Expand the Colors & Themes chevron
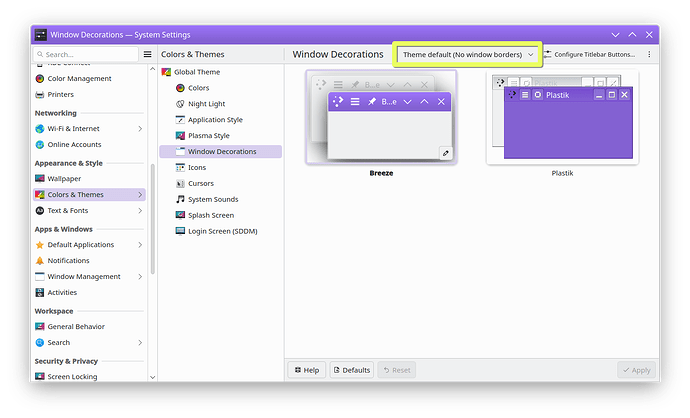The image size is (690, 418). click(140, 194)
